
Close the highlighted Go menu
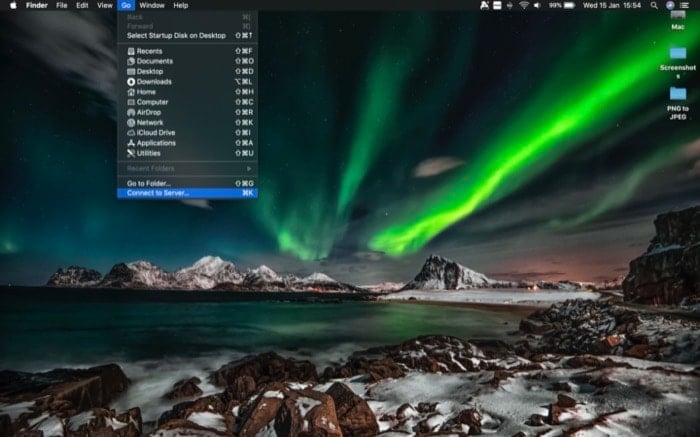click(x=126, y=5)
